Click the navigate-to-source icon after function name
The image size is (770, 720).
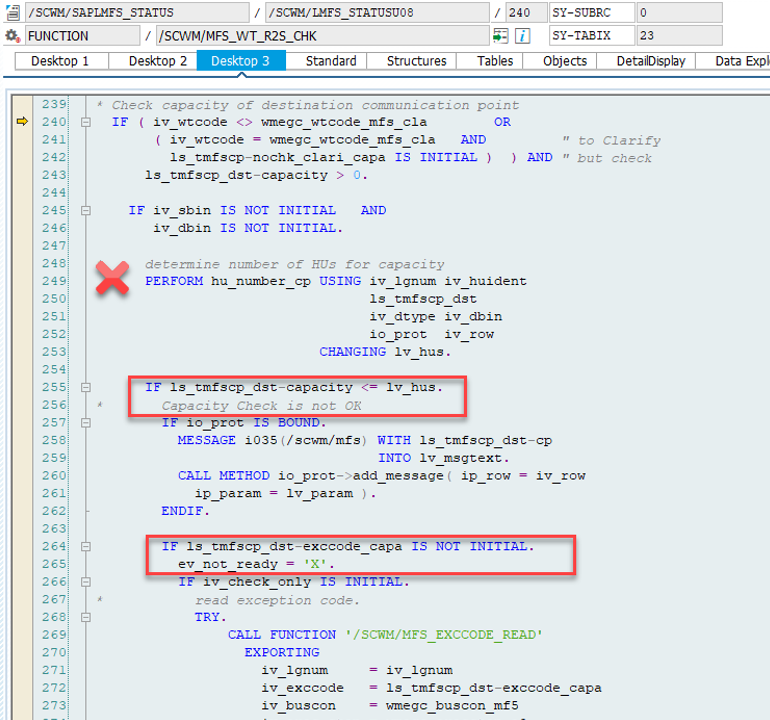(500, 36)
